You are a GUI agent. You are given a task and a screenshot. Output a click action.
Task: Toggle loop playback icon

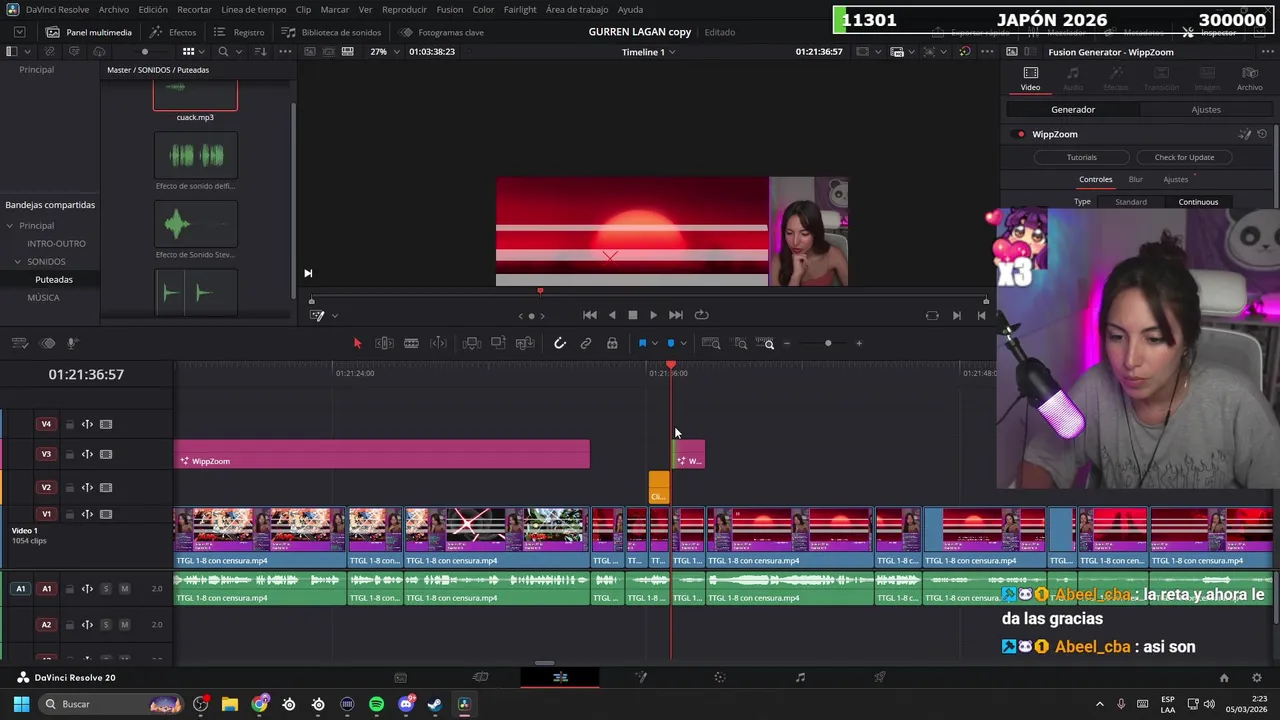pyautogui.click(x=702, y=315)
